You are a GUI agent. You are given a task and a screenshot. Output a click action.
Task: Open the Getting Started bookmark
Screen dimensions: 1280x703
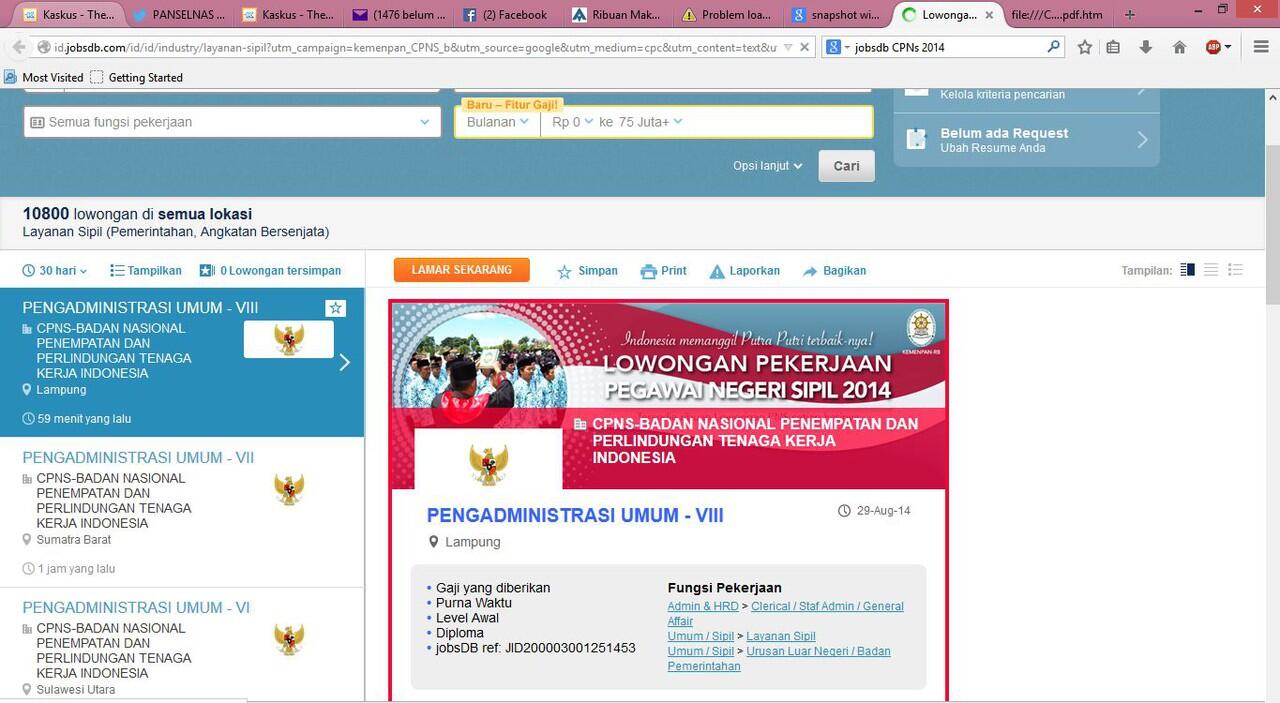(x=136, y=77)
